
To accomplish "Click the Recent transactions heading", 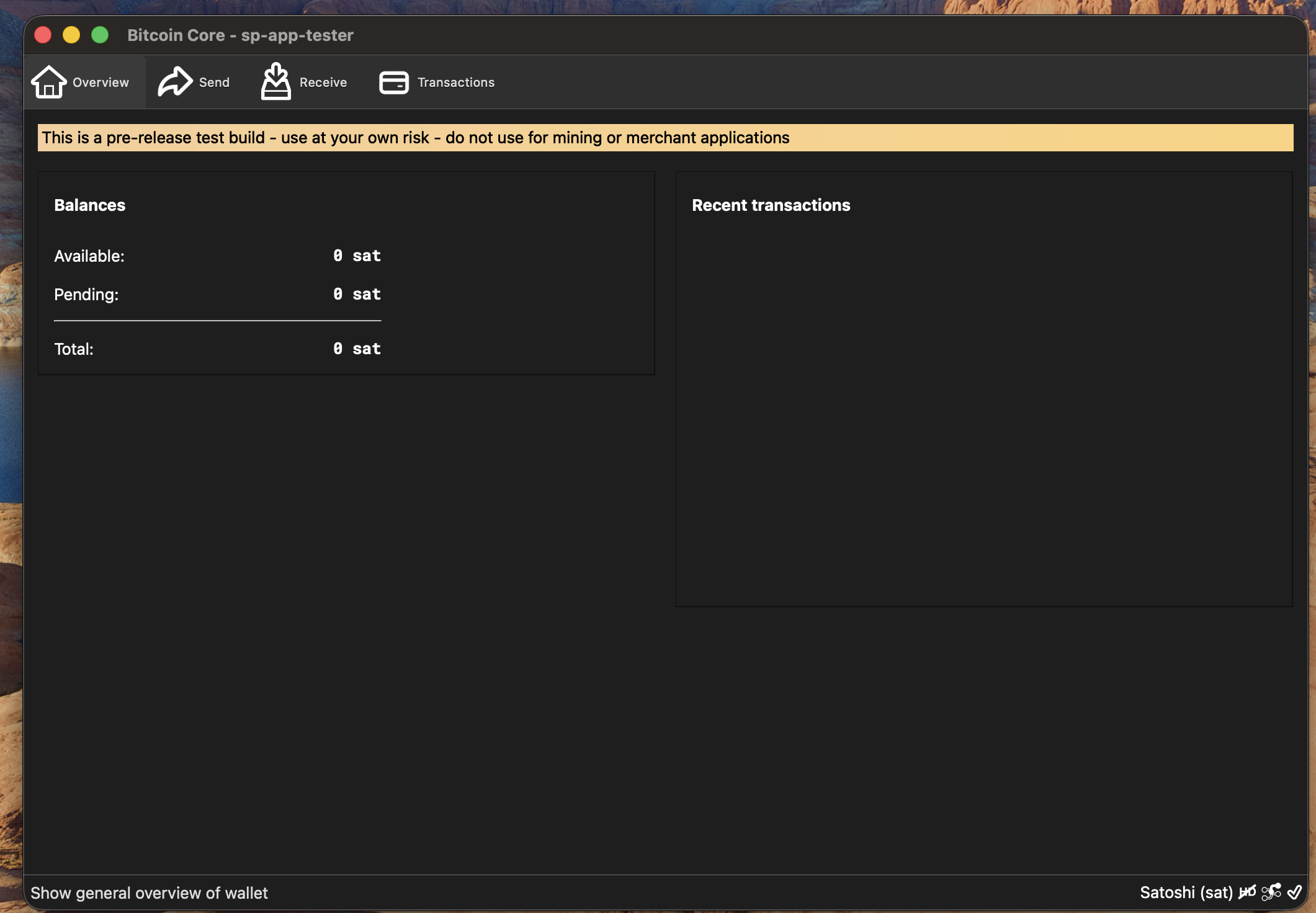I will 771,205.
